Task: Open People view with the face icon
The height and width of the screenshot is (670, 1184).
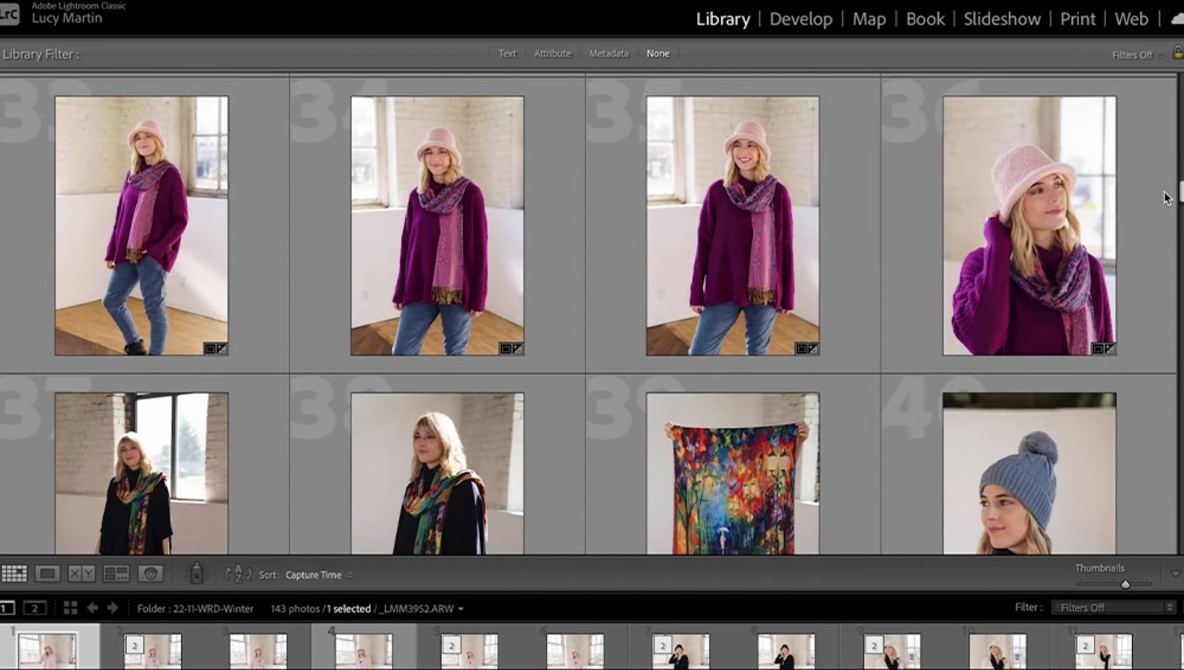Action: (151, 574)
